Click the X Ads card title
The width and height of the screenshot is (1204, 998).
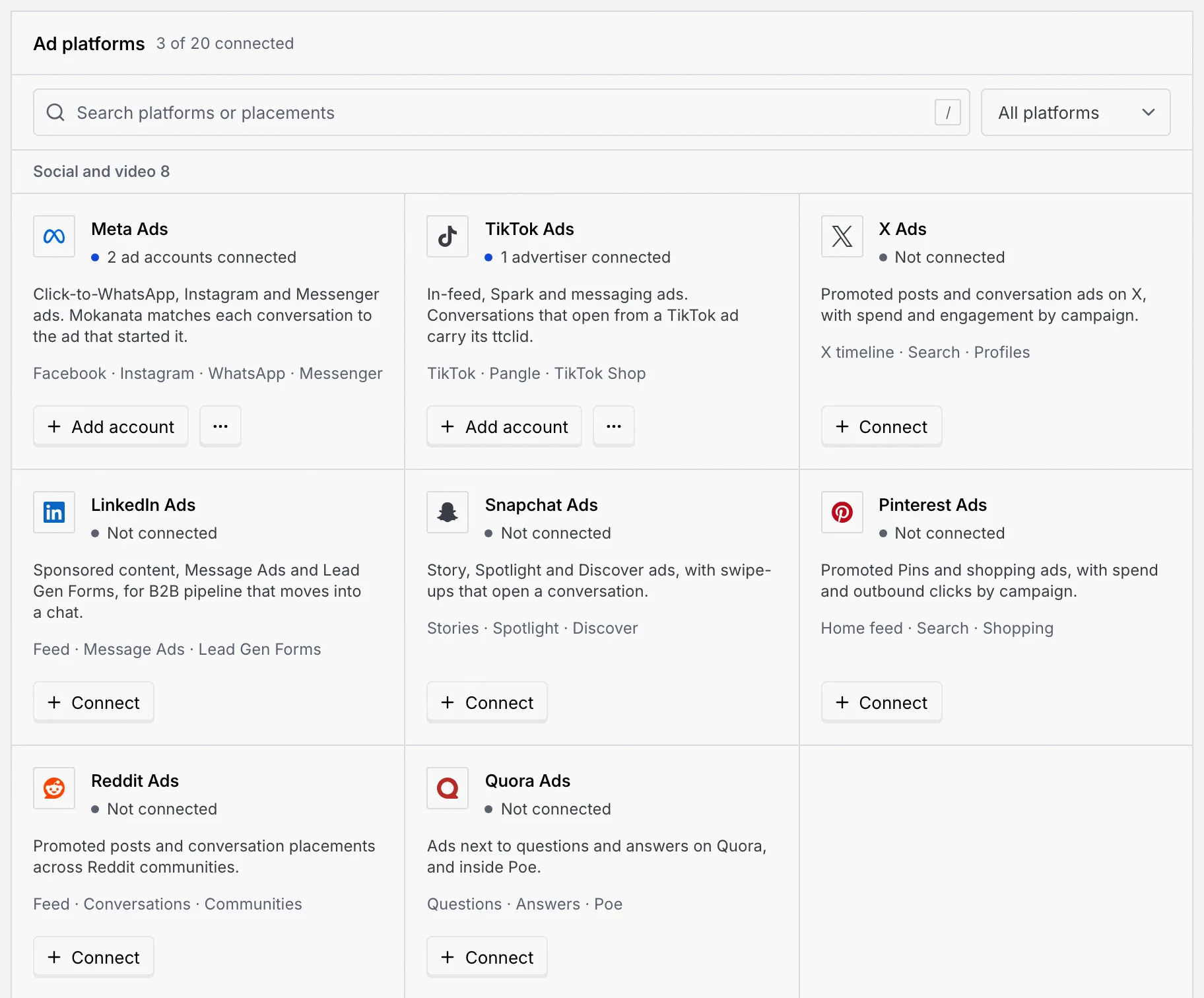pos(902,229)
